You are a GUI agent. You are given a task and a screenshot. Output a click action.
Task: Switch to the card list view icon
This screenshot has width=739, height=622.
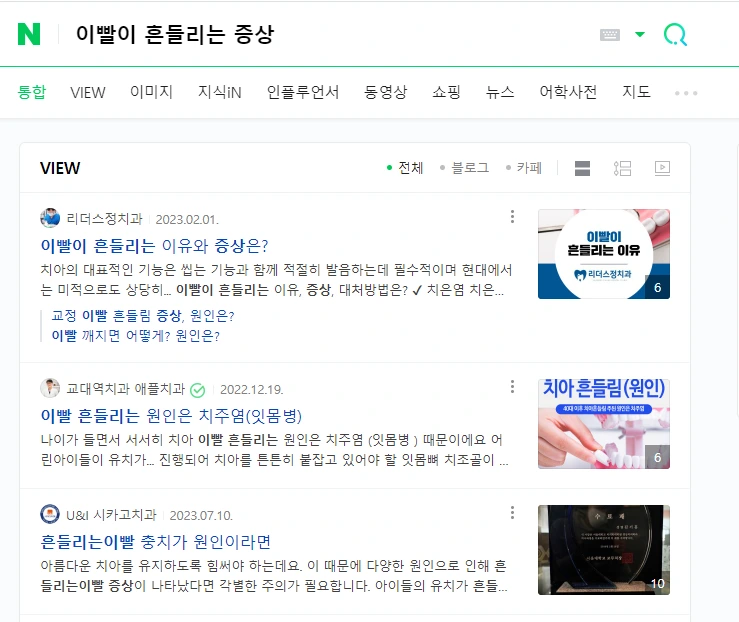583,168
